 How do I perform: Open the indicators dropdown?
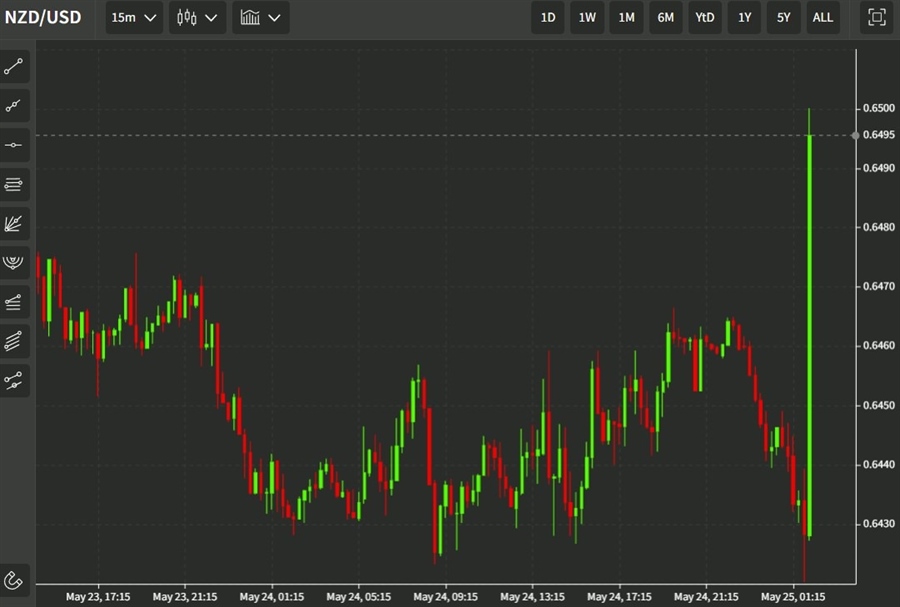261,17
